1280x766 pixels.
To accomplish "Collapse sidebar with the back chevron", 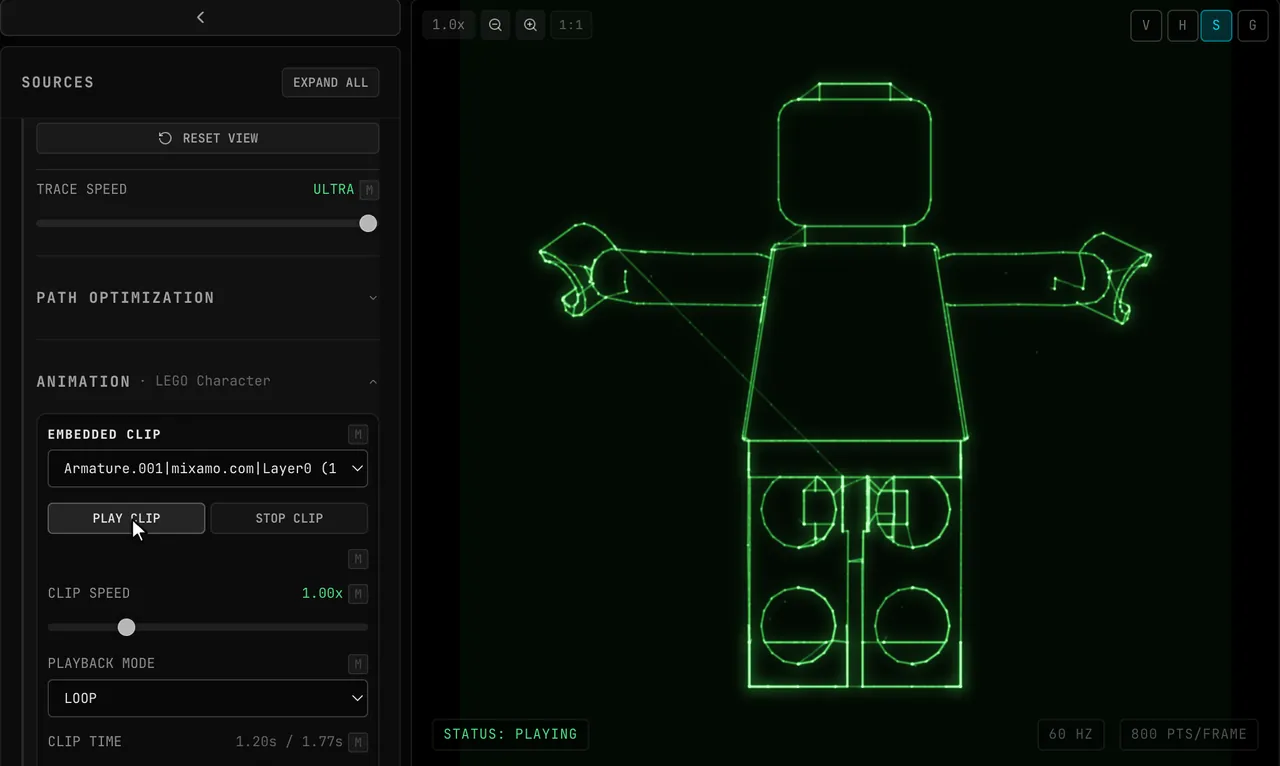I will [x=200, y=17].
